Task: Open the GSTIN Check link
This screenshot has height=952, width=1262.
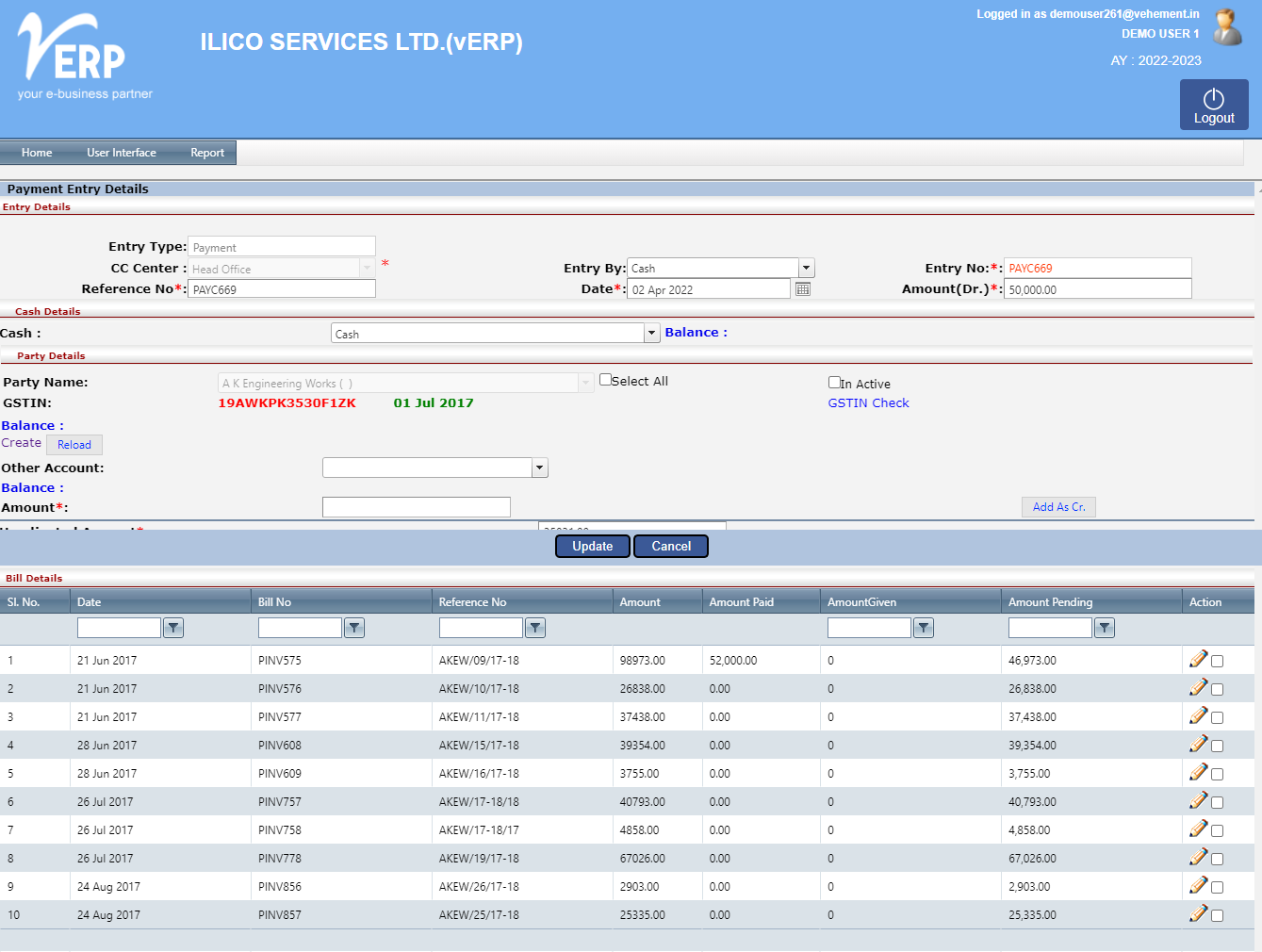Action: click(868, 402)
